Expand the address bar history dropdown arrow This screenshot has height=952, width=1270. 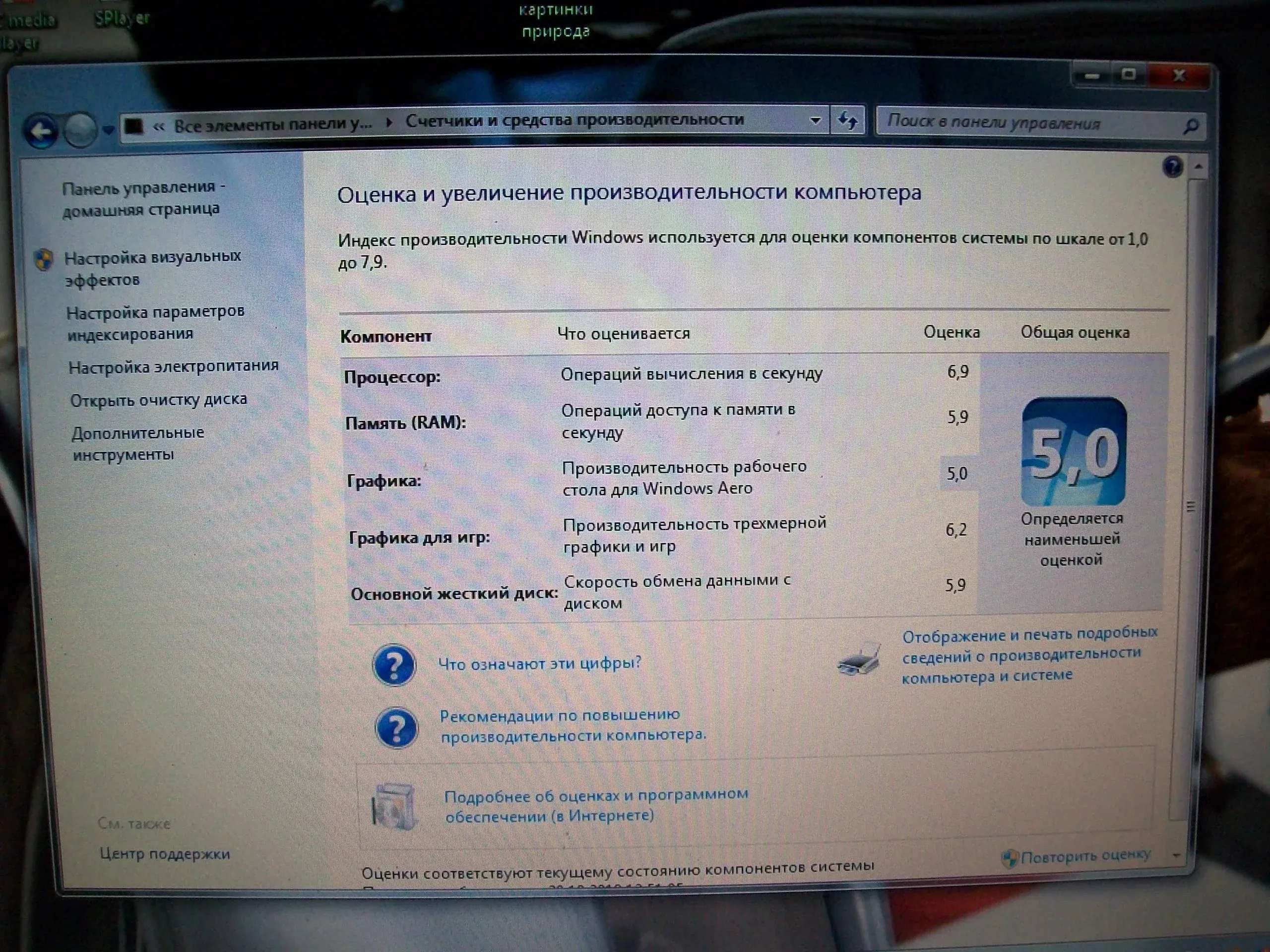815,120
